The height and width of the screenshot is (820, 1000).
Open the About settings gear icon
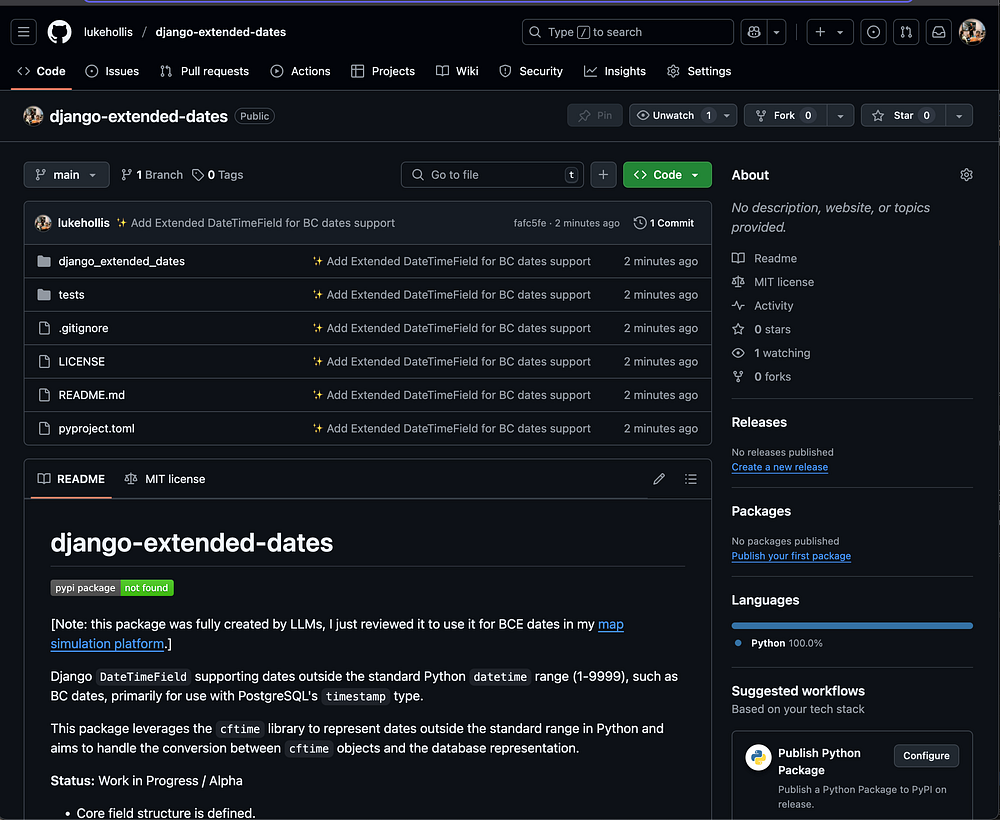coord(966,175)
